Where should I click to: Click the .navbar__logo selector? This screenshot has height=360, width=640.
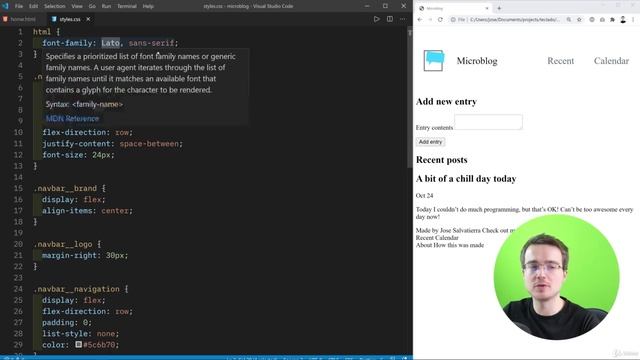click(62, 244)
